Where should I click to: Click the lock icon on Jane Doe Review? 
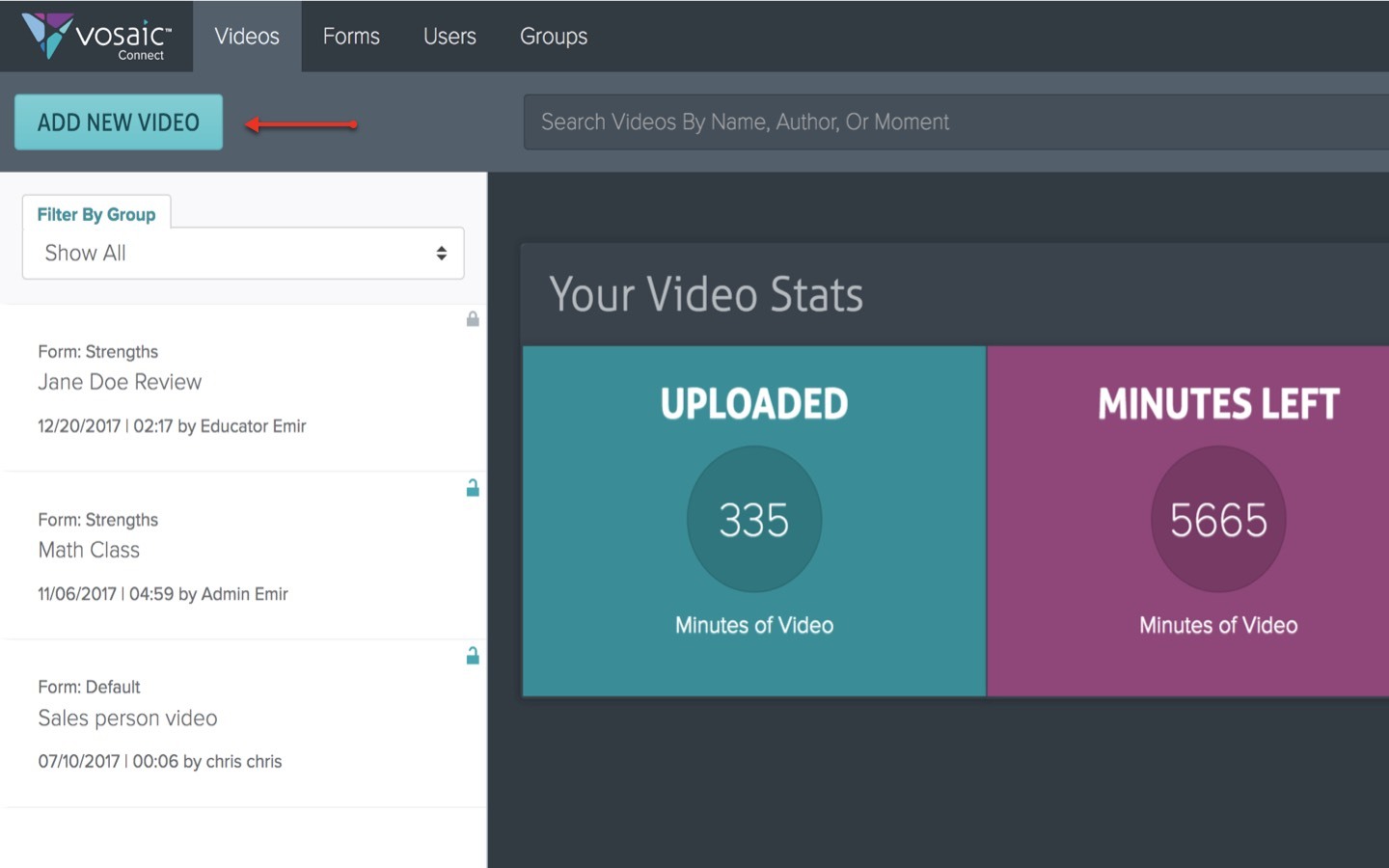click(x=473, y=318)
